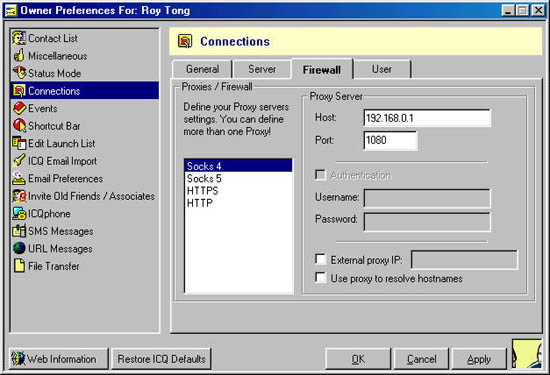This screenshot has width=550, height=375.
Task: Click the Username input field
Action: pos(427,198)
